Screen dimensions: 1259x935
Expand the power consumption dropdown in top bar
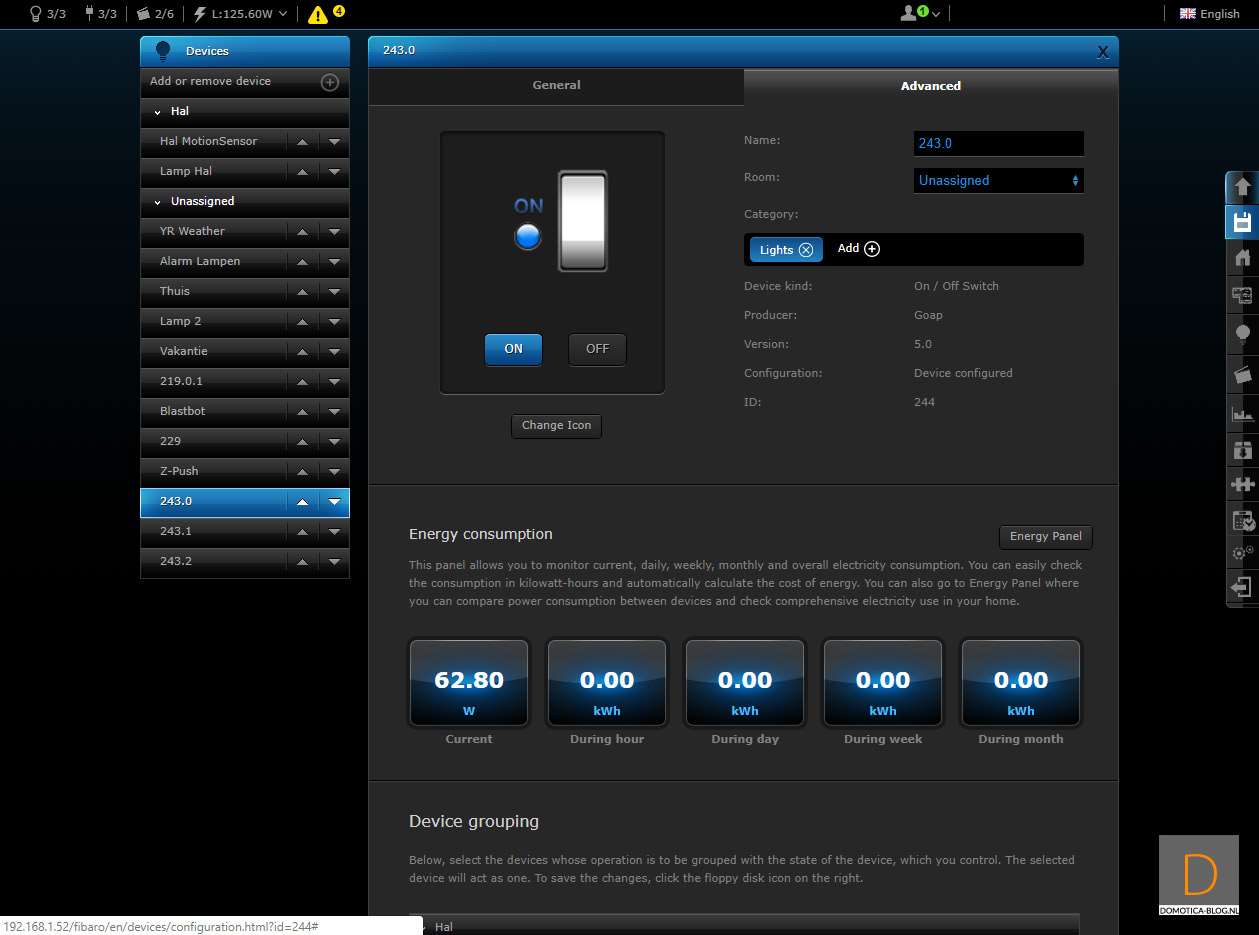coord(284,14)
